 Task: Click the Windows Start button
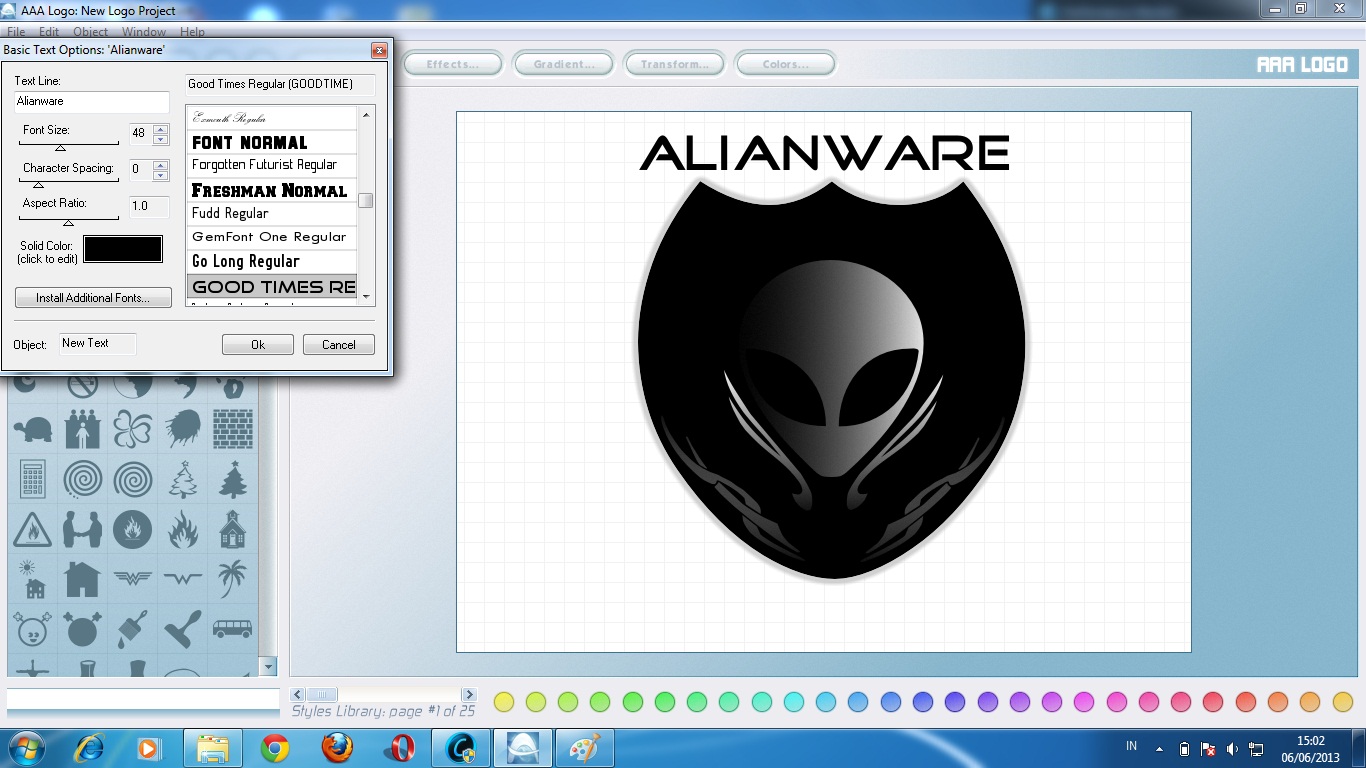27,748
